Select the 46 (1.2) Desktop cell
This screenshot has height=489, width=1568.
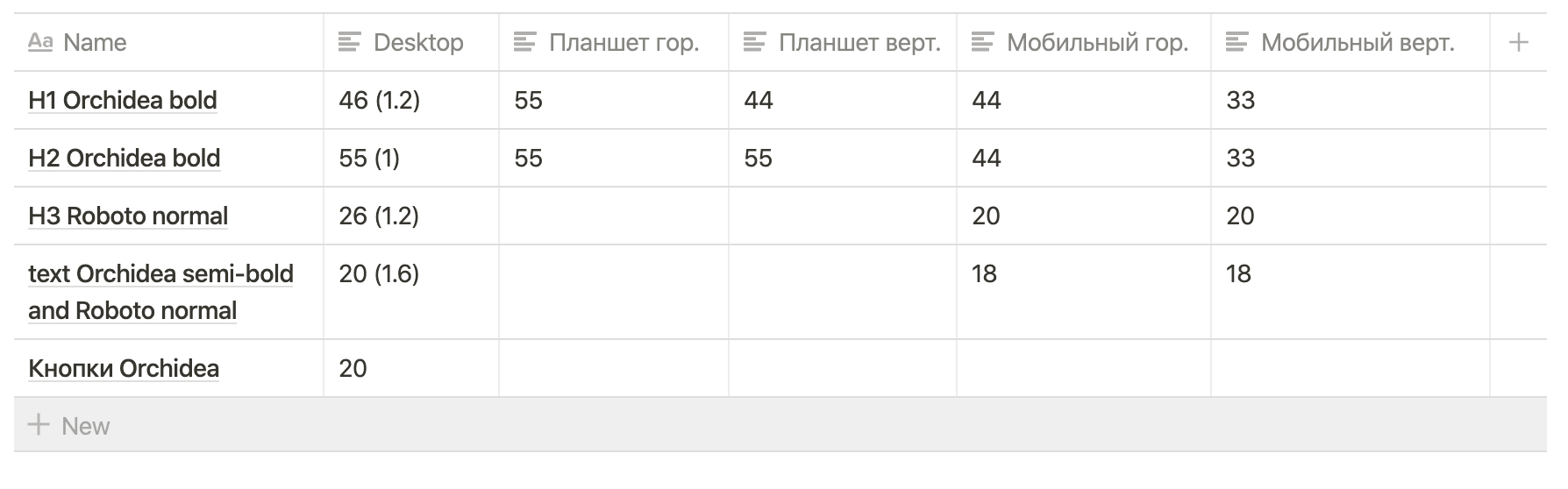[x=411, y=100]
